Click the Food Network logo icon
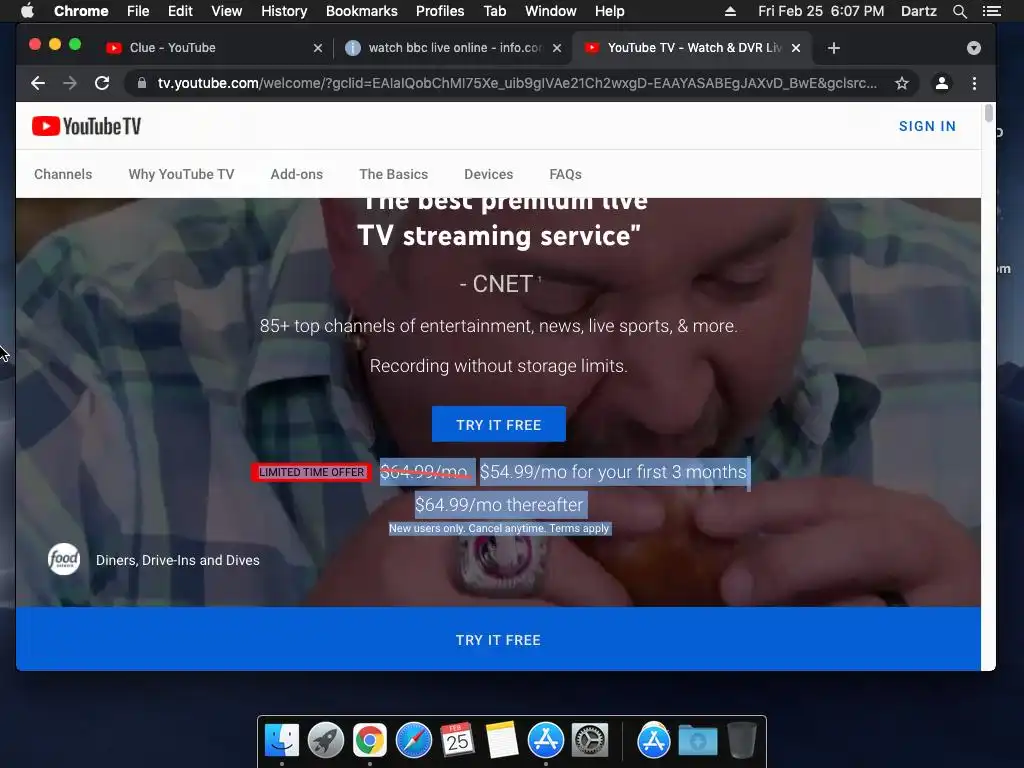The image size is (1024, 768). 64,560
